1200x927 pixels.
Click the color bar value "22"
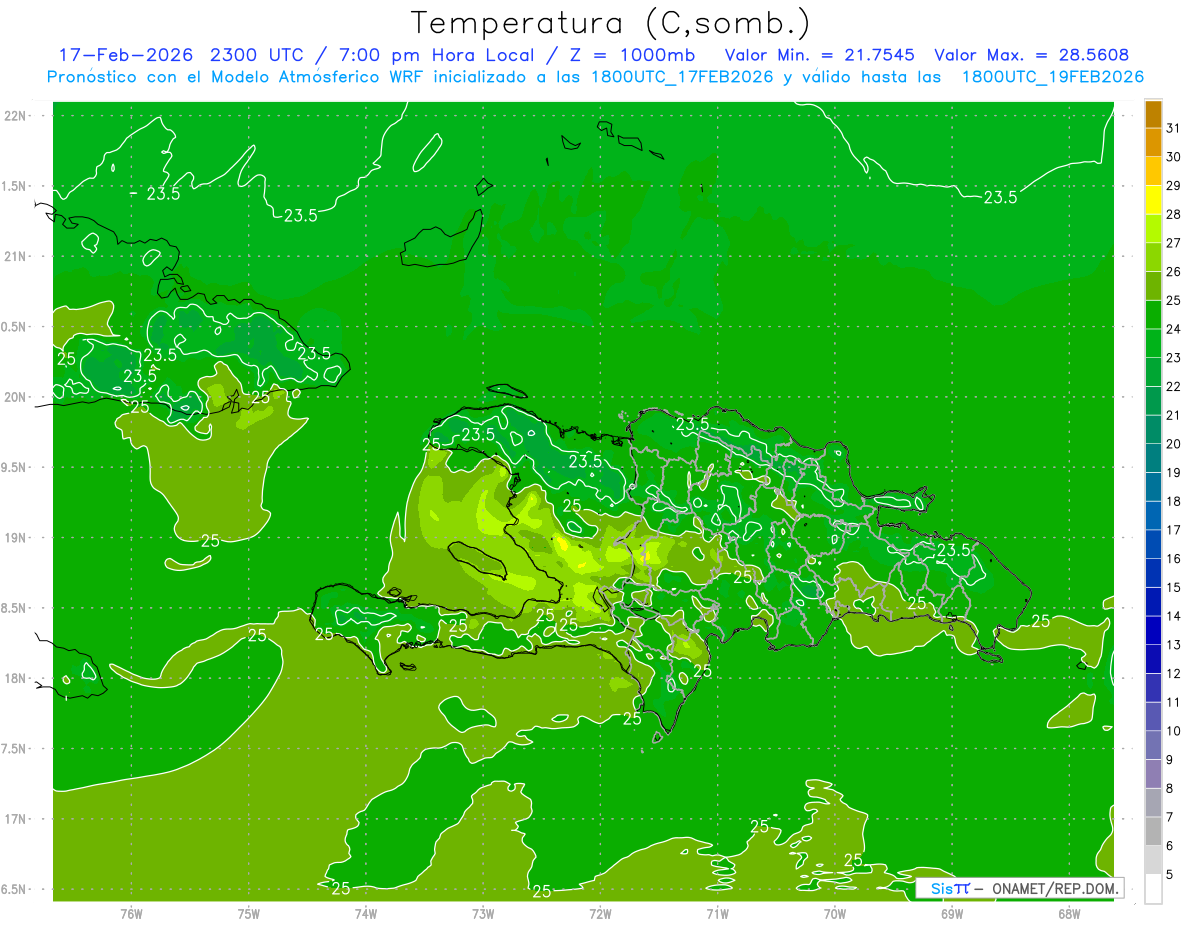(x=1174, y=386)
